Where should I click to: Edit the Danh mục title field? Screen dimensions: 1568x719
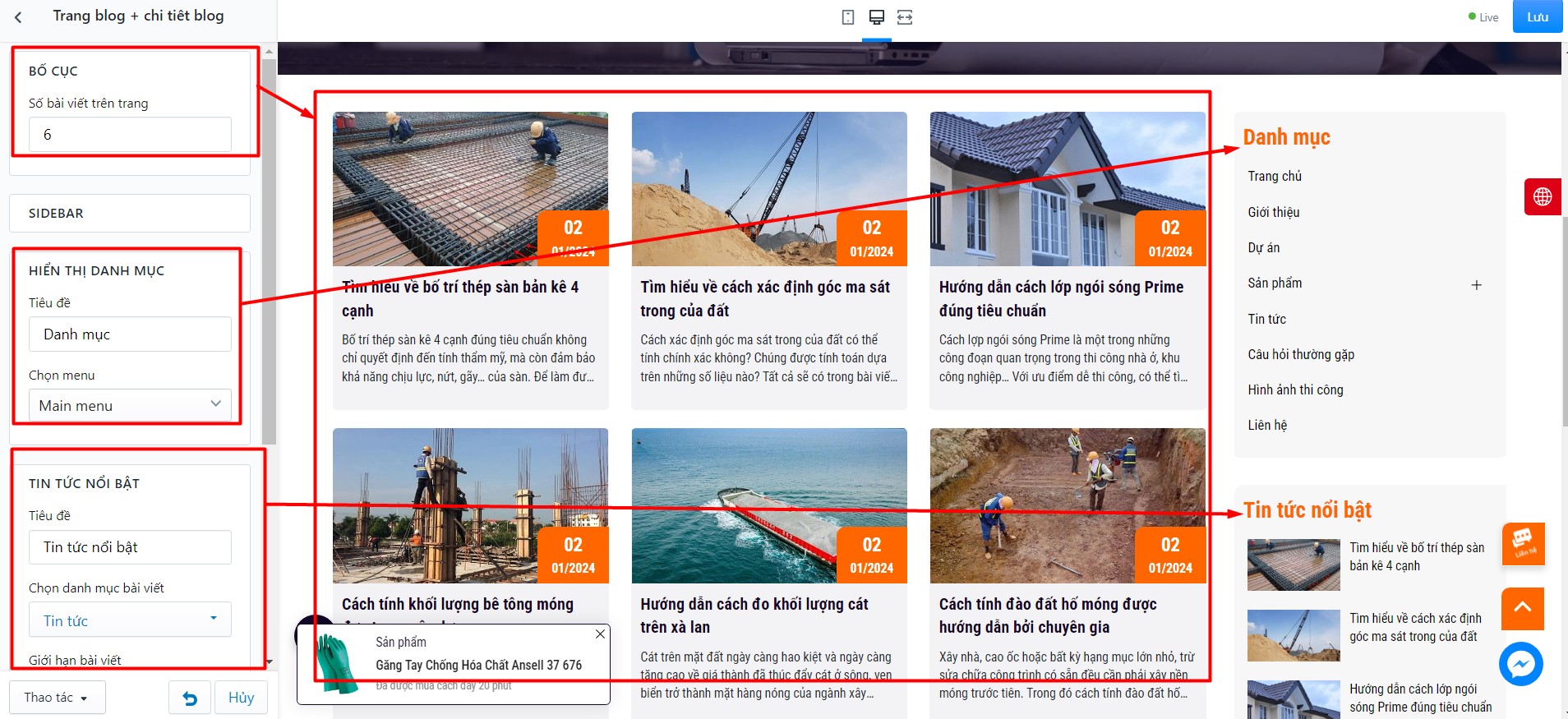click(130, 334)
